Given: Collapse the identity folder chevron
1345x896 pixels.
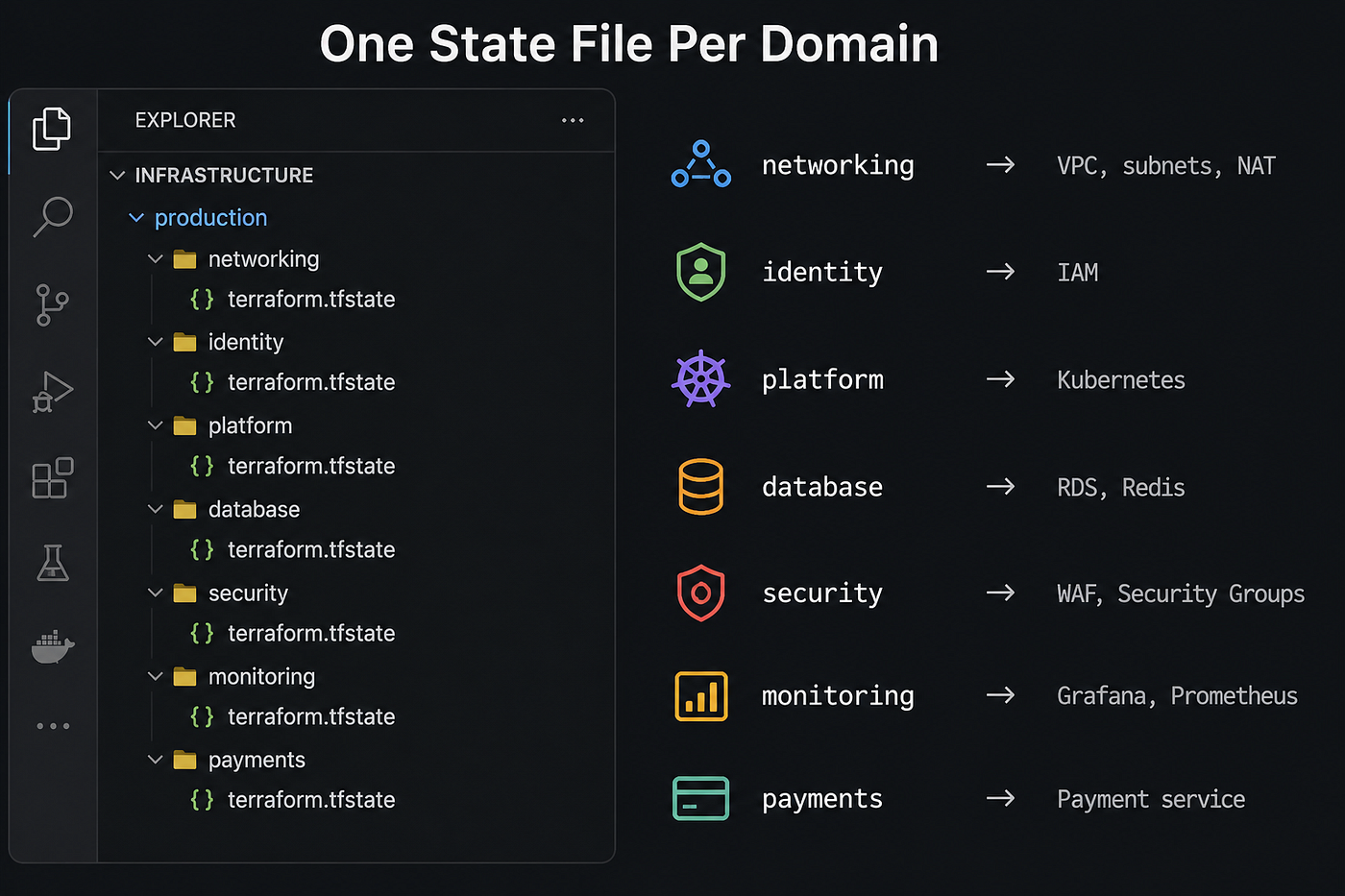Looking at the screenshot, I should tap(156, 342).
